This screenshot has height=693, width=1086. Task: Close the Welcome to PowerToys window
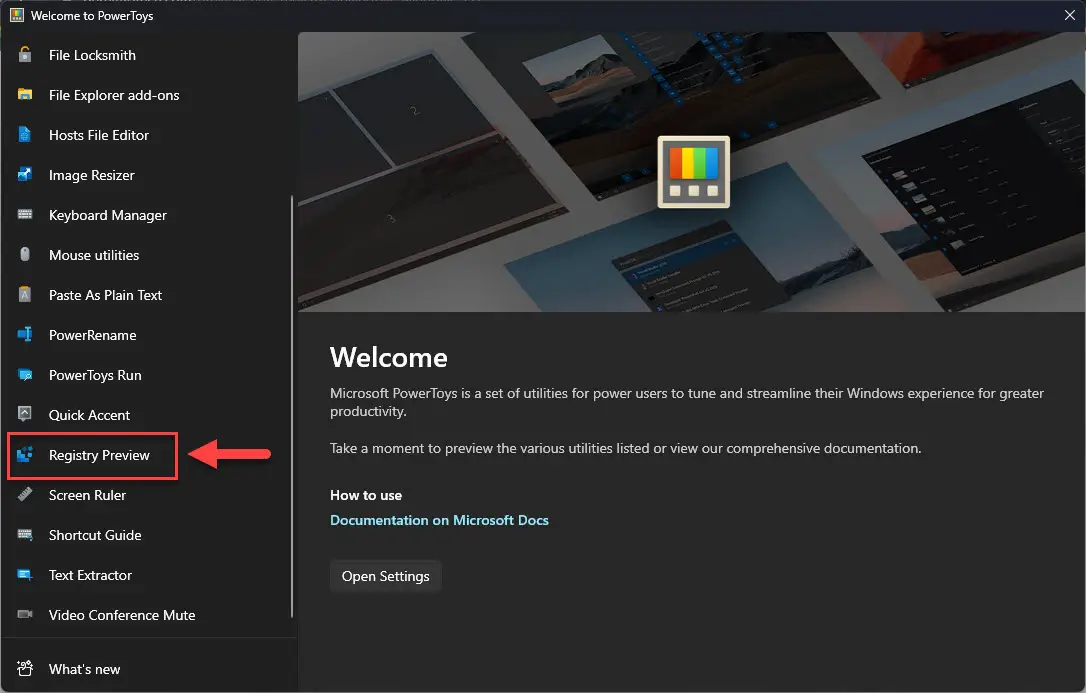click(1069, 15)
